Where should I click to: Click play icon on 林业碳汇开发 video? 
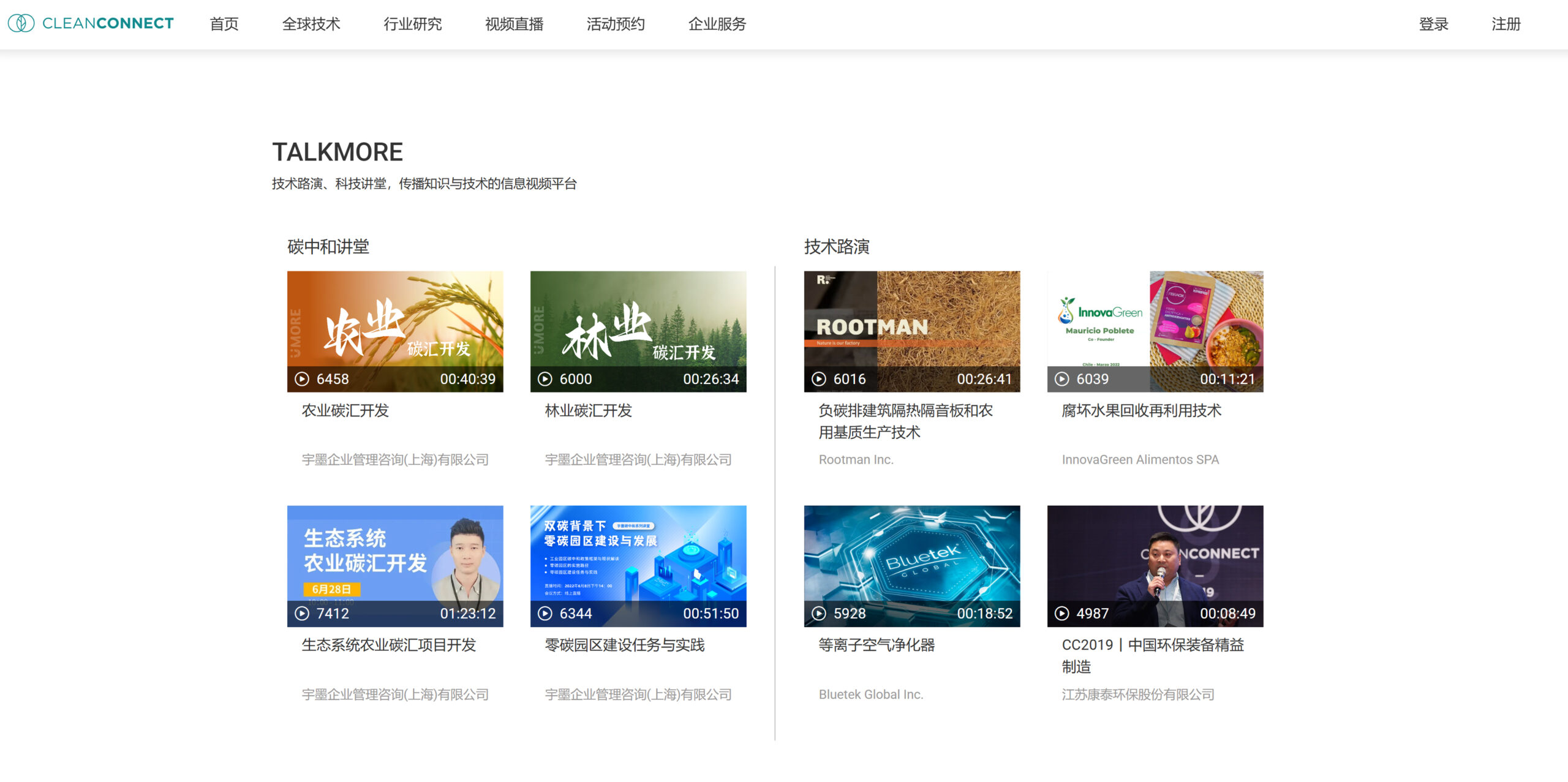545,379
